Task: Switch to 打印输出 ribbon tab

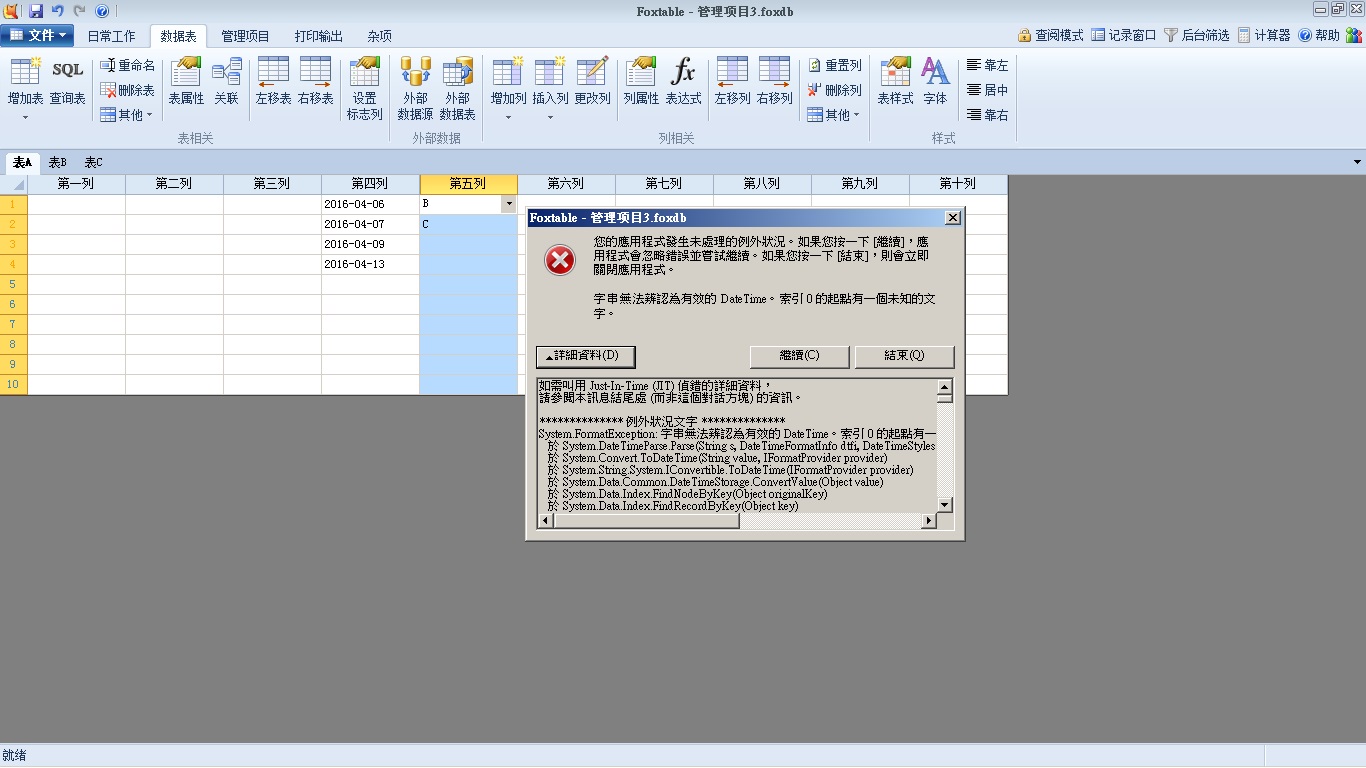Action: (x=318, y=36)
